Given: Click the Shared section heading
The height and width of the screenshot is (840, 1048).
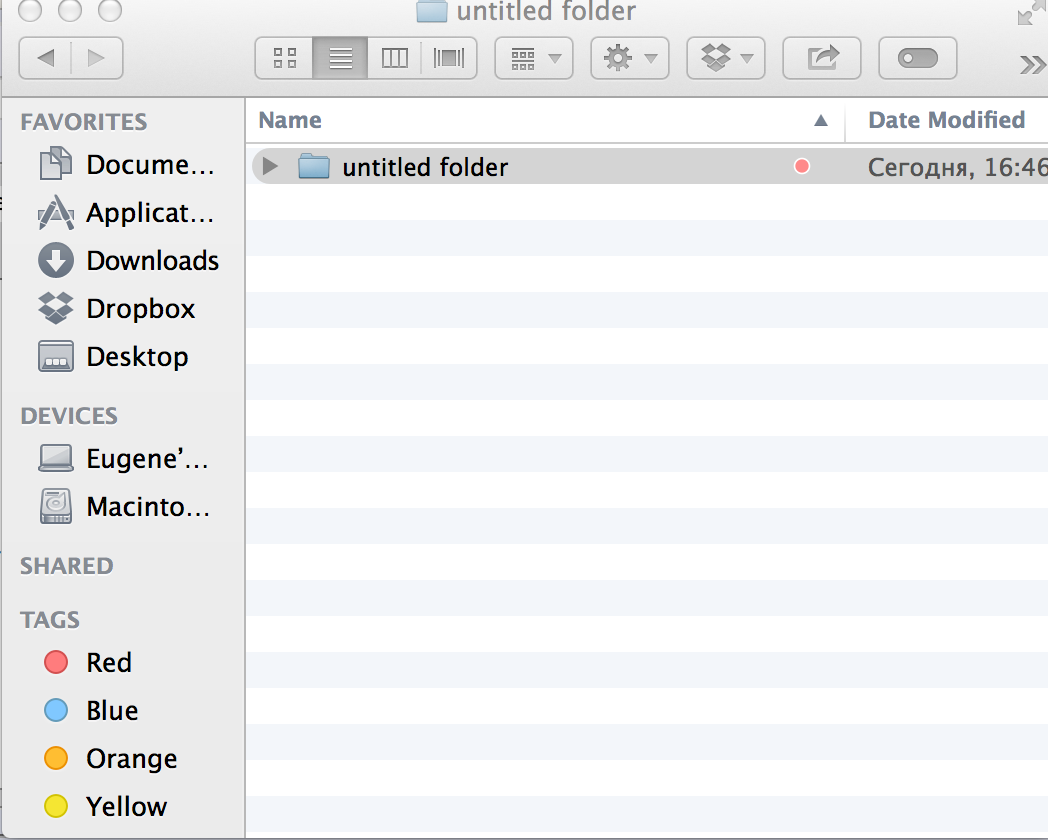Looking at the screenshot, I should click(x=67, y=566).
